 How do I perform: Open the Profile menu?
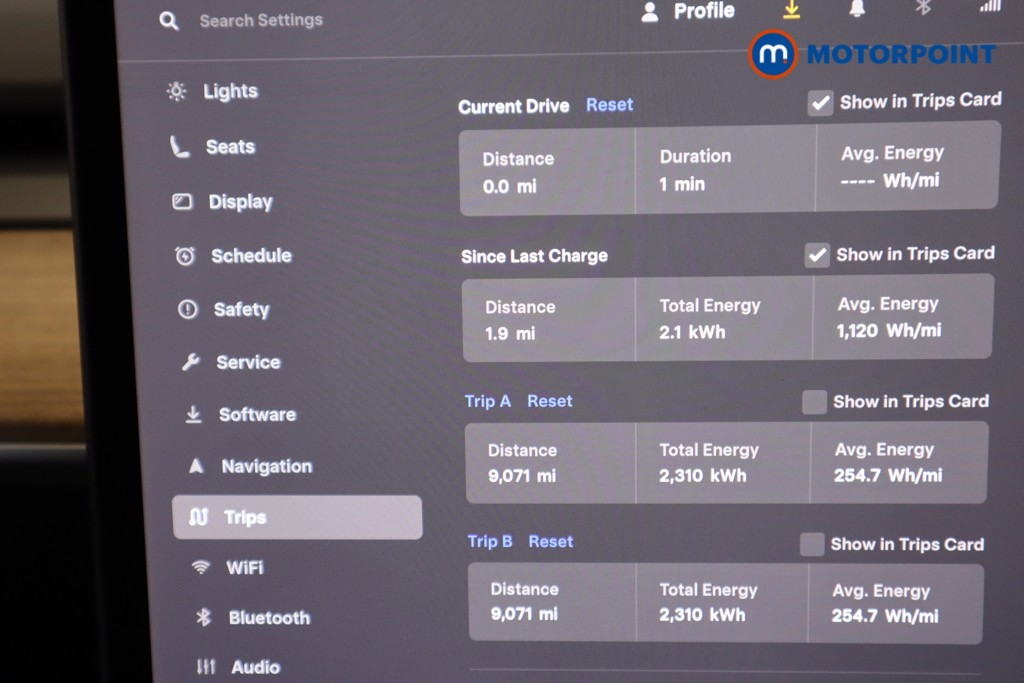(x=688, y=11)
